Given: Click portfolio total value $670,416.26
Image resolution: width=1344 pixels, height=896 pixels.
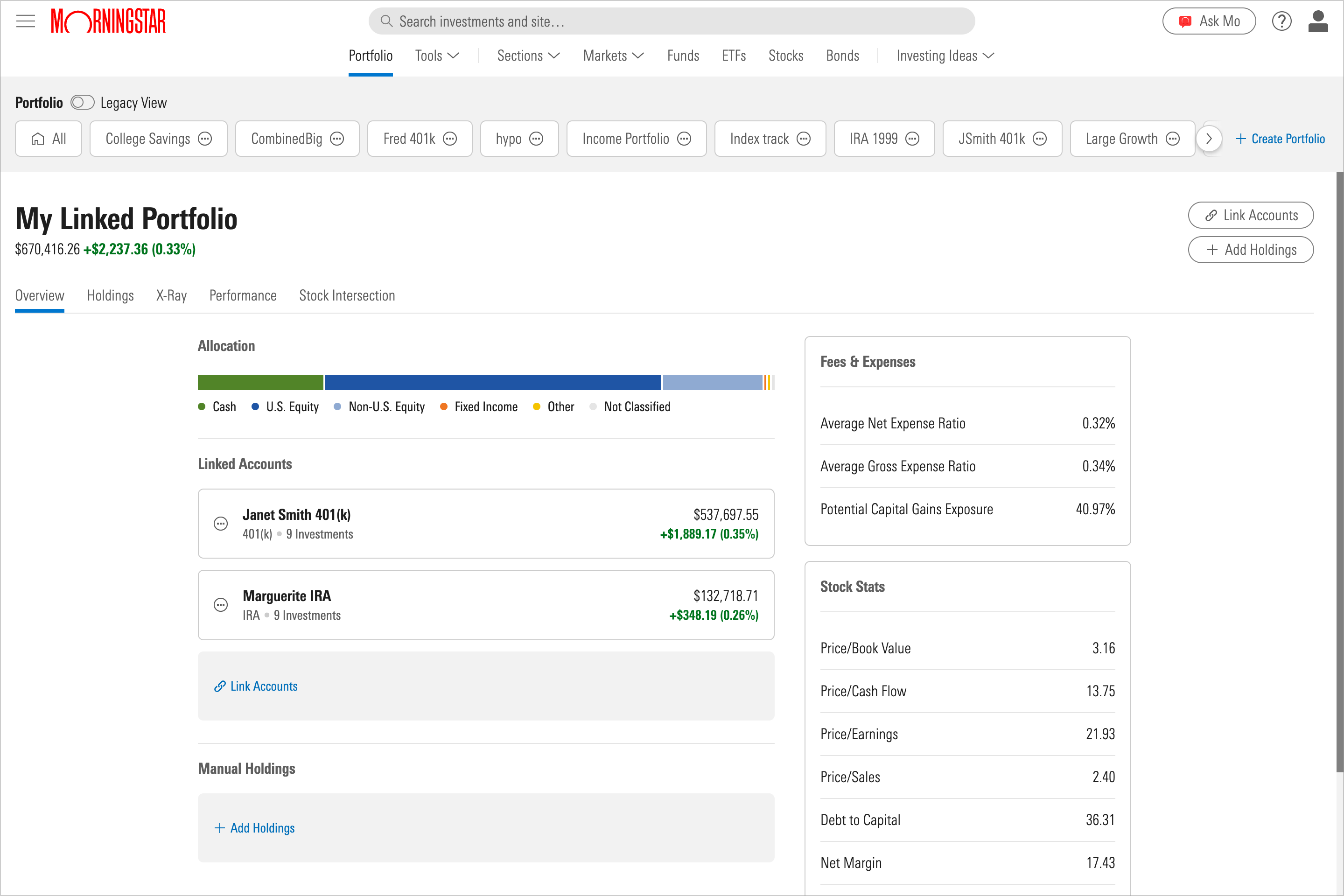Looking at the screenshot, I should click(48, 249).
